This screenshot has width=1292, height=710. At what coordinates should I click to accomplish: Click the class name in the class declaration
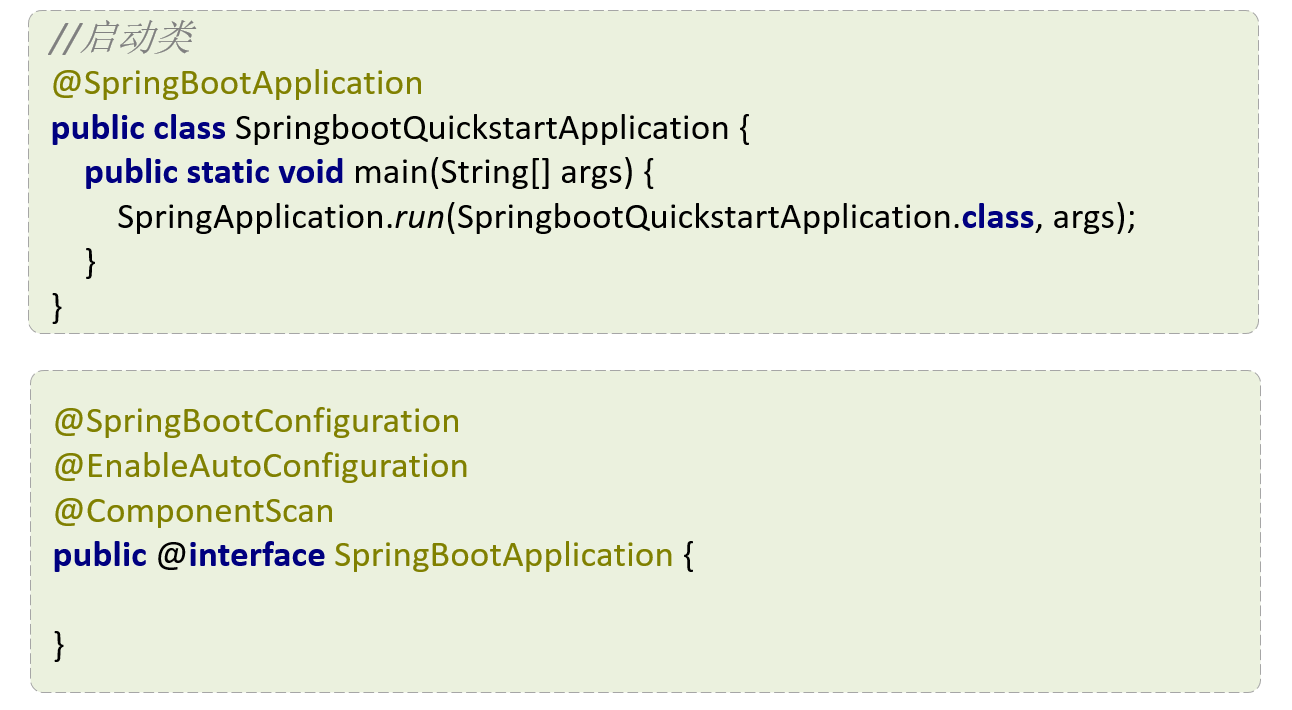click(481, 129)
